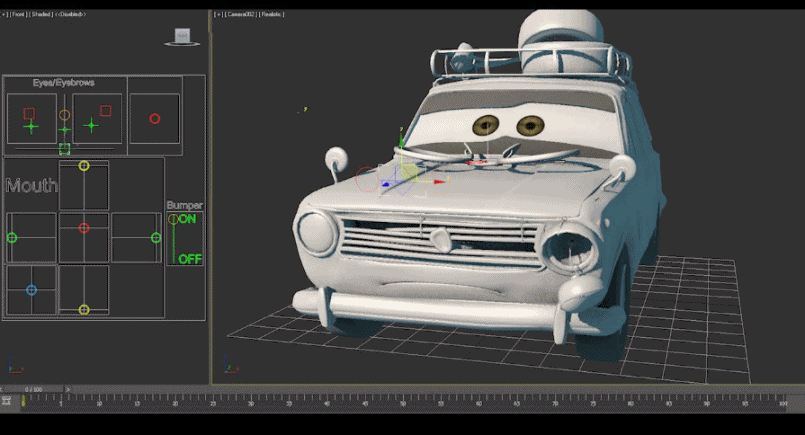
Task: Click the Bumper ON label
Action: [188, 219]
